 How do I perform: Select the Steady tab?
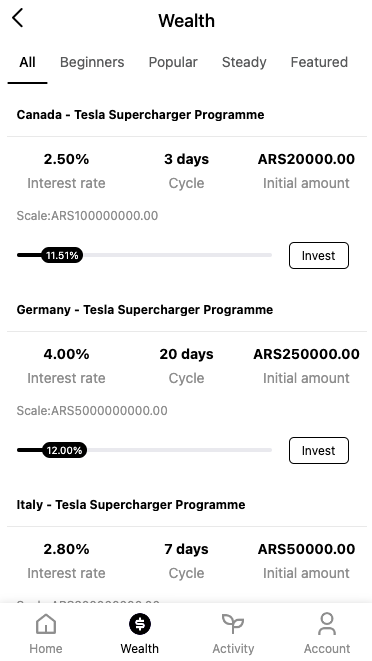[x=244, y=62]
